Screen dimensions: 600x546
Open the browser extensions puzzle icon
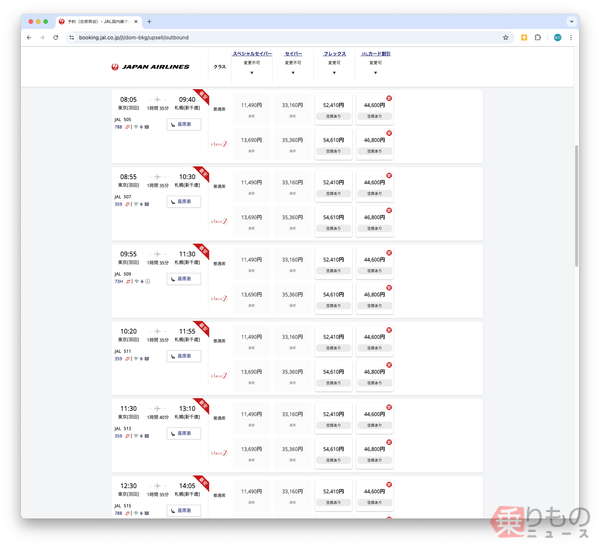click(x=538, y=37)
